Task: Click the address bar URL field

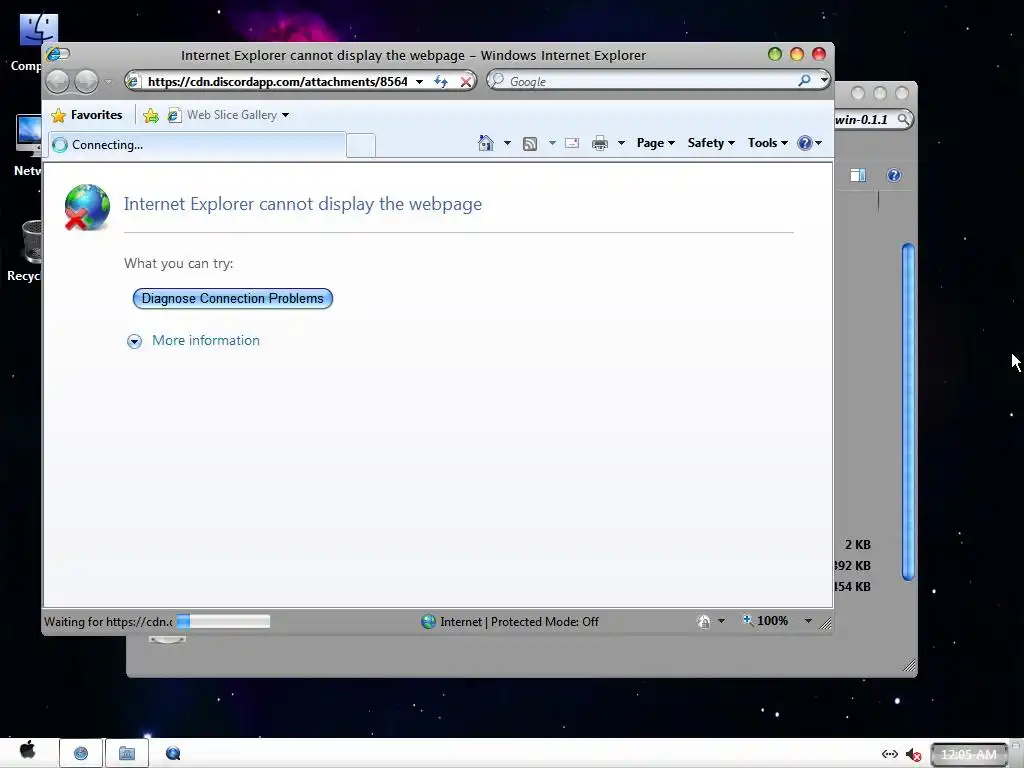Action: 278,82
